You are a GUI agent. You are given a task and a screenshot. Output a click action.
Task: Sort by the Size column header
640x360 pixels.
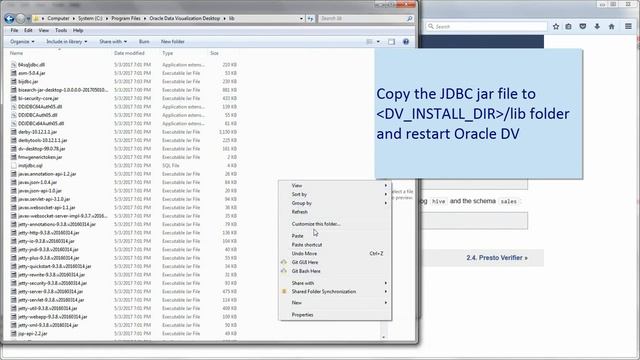[215, 53]
